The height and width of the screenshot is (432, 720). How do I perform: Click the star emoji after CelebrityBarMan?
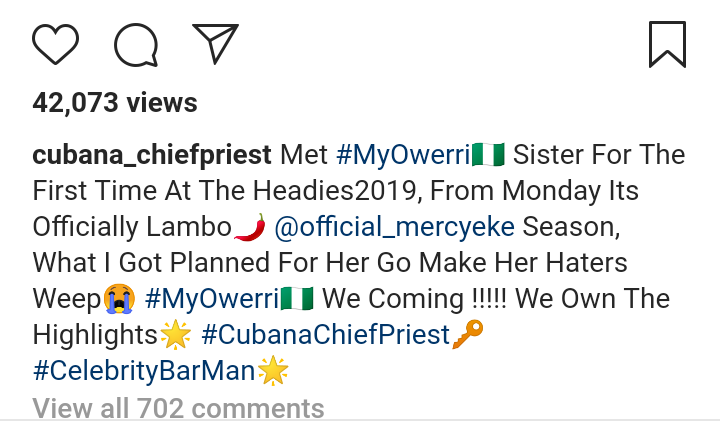click(x=272, y=372)
